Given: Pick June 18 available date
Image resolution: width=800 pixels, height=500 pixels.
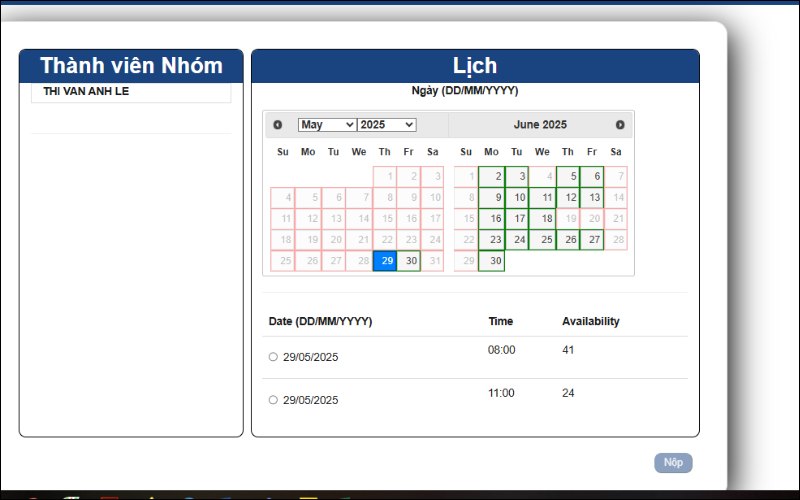Looking at the screenshot, I should 542,219.
